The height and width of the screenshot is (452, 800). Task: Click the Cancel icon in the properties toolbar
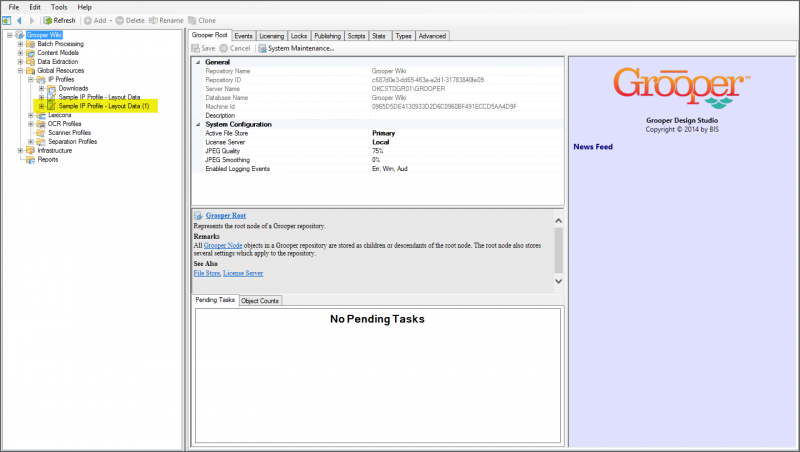(x=223, y=48)
